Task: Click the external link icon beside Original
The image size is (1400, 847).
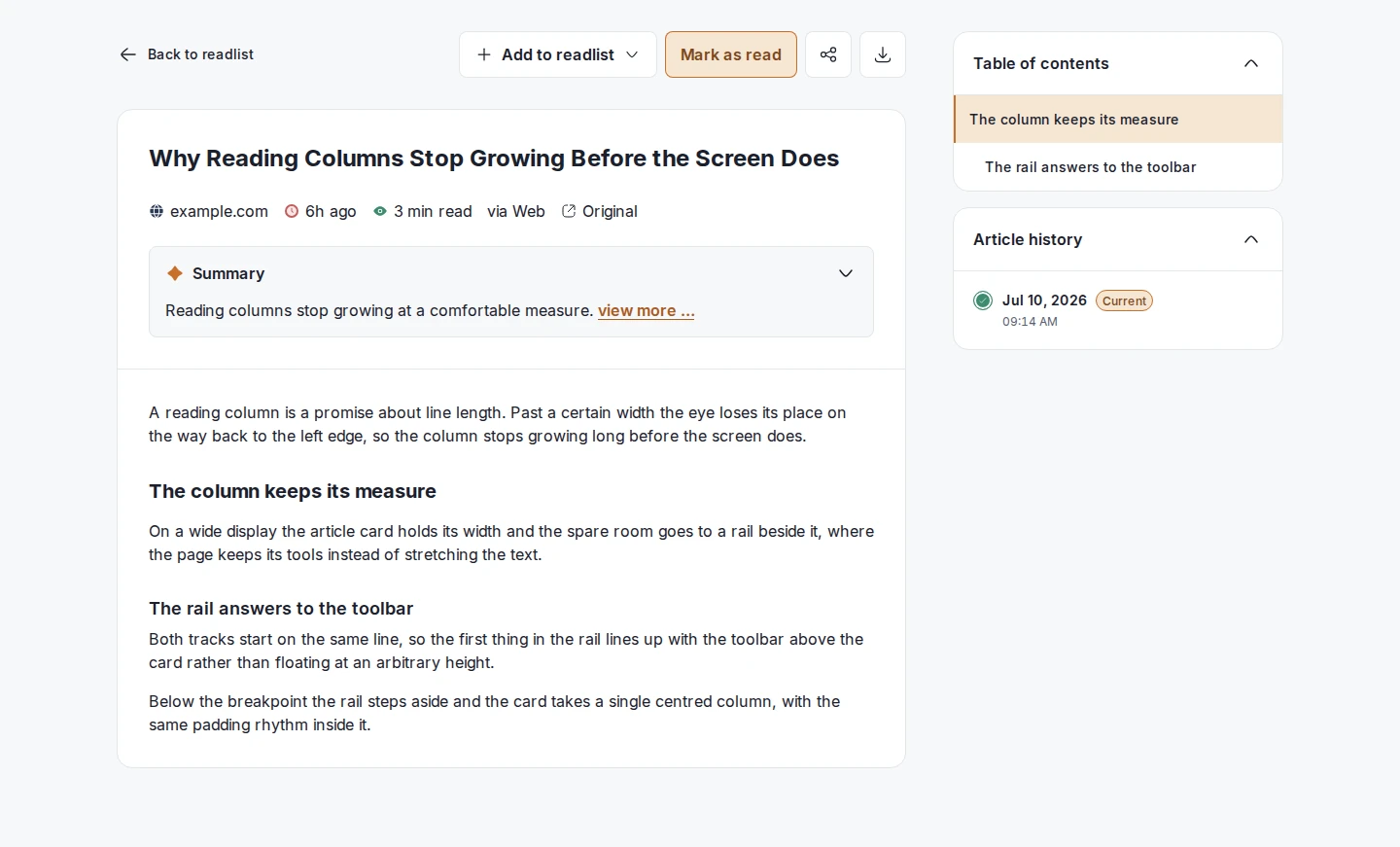Action: coord(569,211)
